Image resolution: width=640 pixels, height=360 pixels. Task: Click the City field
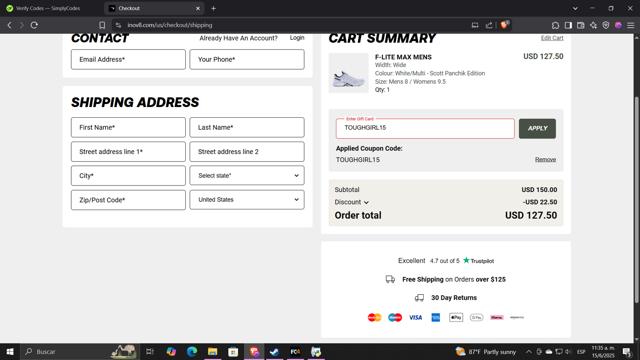tap(128, 176)
